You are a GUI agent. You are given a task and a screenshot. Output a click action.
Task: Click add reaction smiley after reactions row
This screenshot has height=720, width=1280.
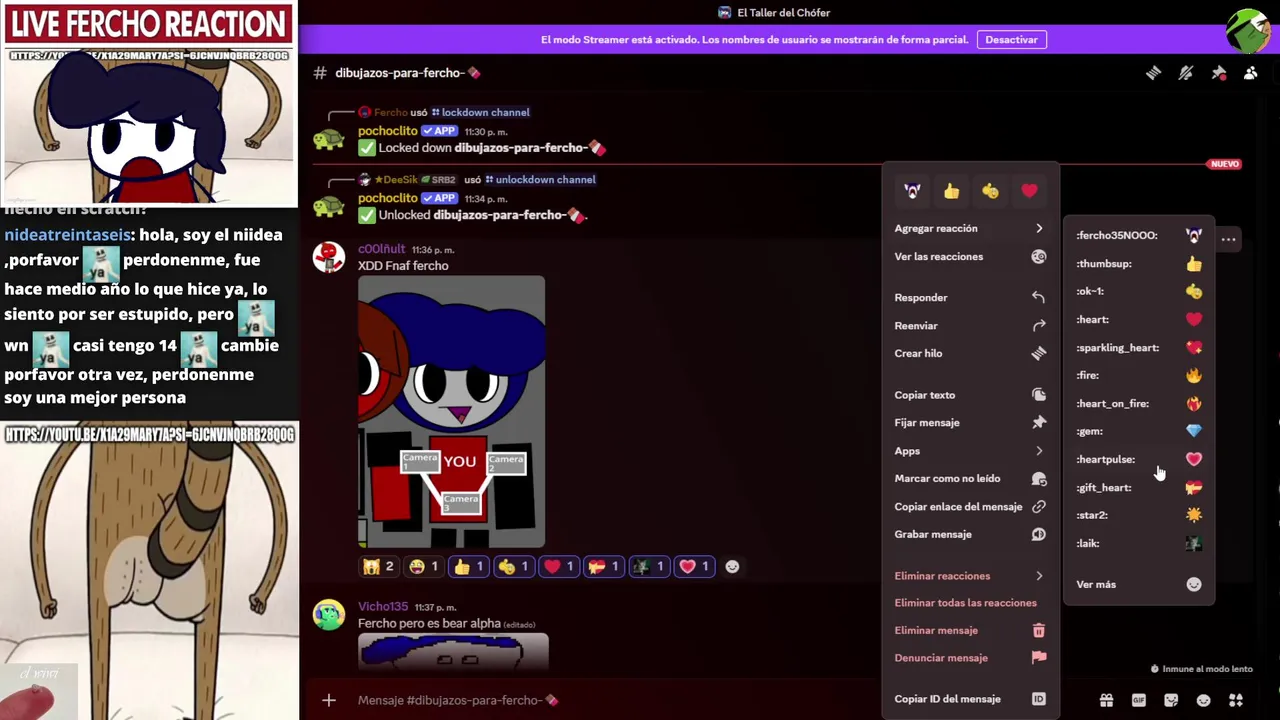click(732, 567)
